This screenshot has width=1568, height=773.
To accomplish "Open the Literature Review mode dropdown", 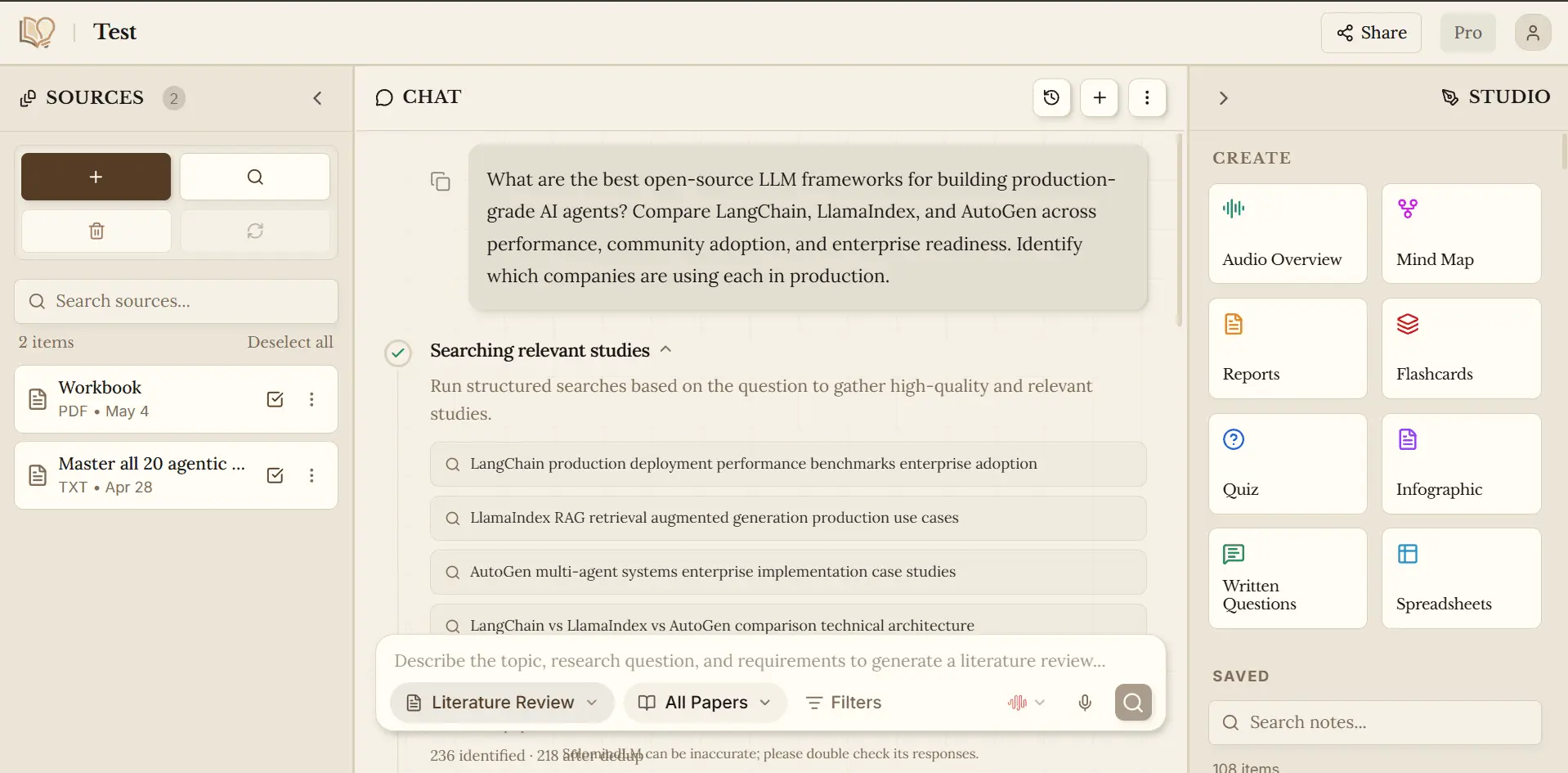I will pos(502,703).
